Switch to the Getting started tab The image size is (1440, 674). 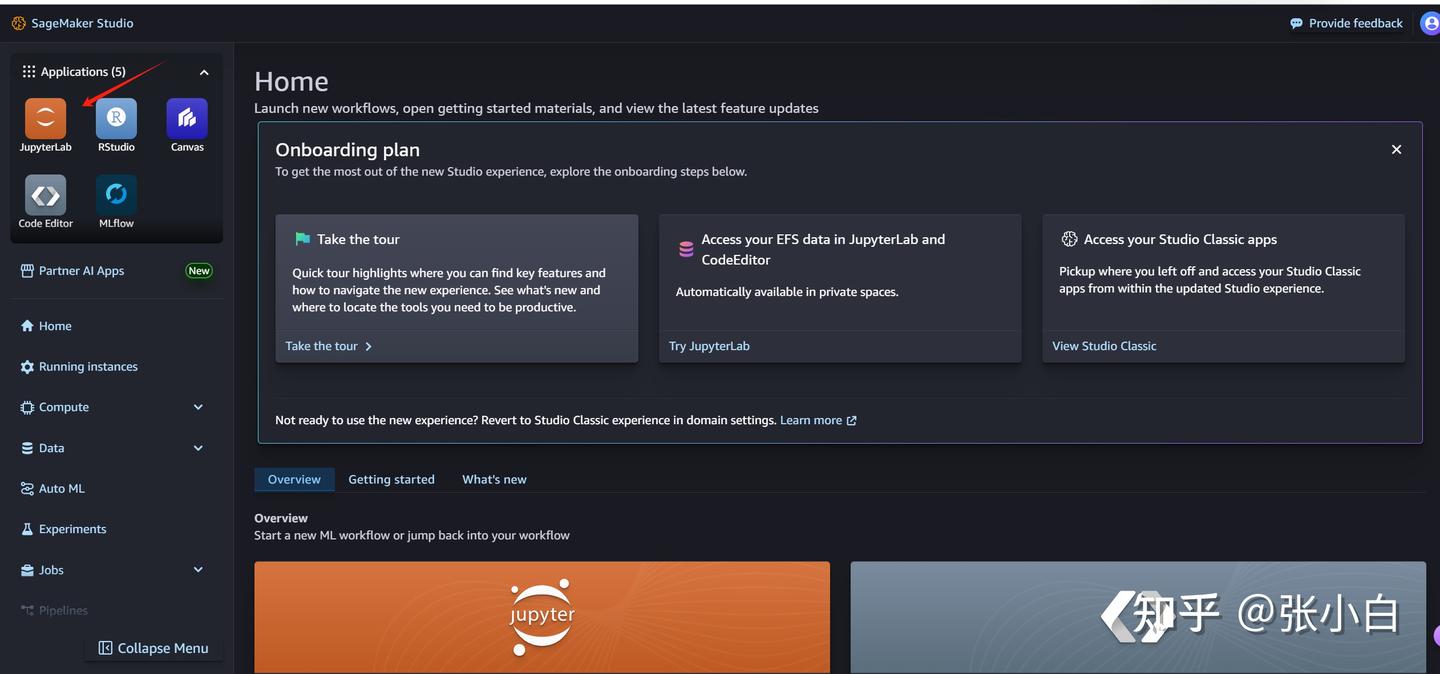[391, 480]
